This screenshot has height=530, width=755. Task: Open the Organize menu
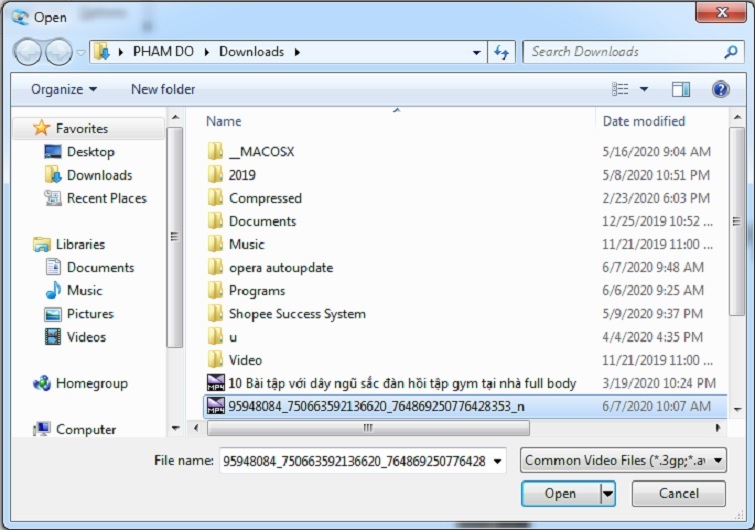pos(64,89)
